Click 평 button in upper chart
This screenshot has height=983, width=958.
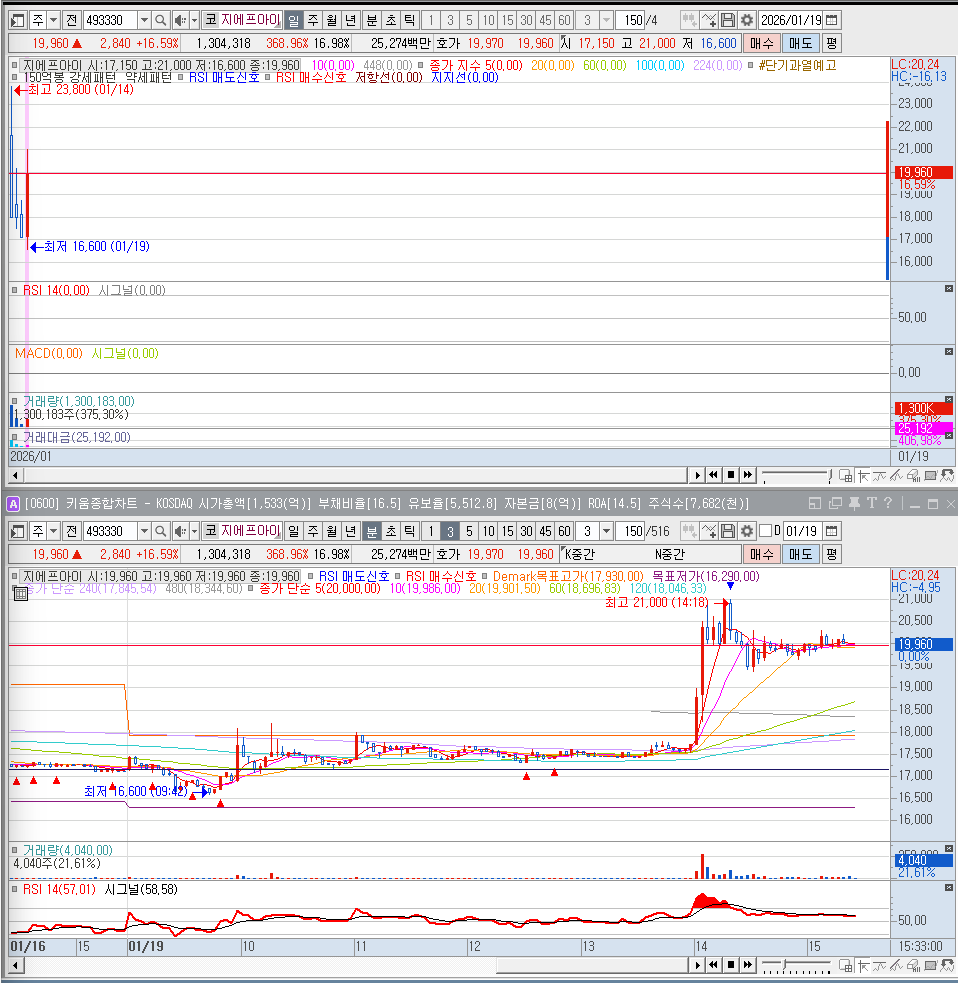(831, 43)
